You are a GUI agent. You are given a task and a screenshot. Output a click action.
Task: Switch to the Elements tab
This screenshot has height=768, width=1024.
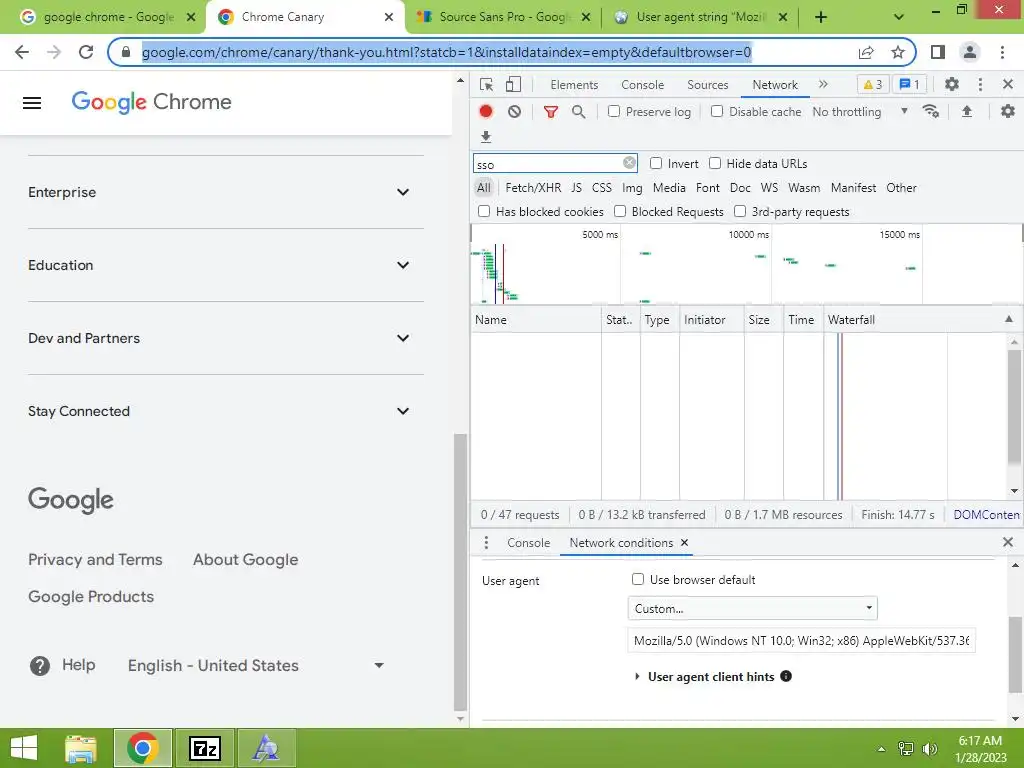coord(574,85)
